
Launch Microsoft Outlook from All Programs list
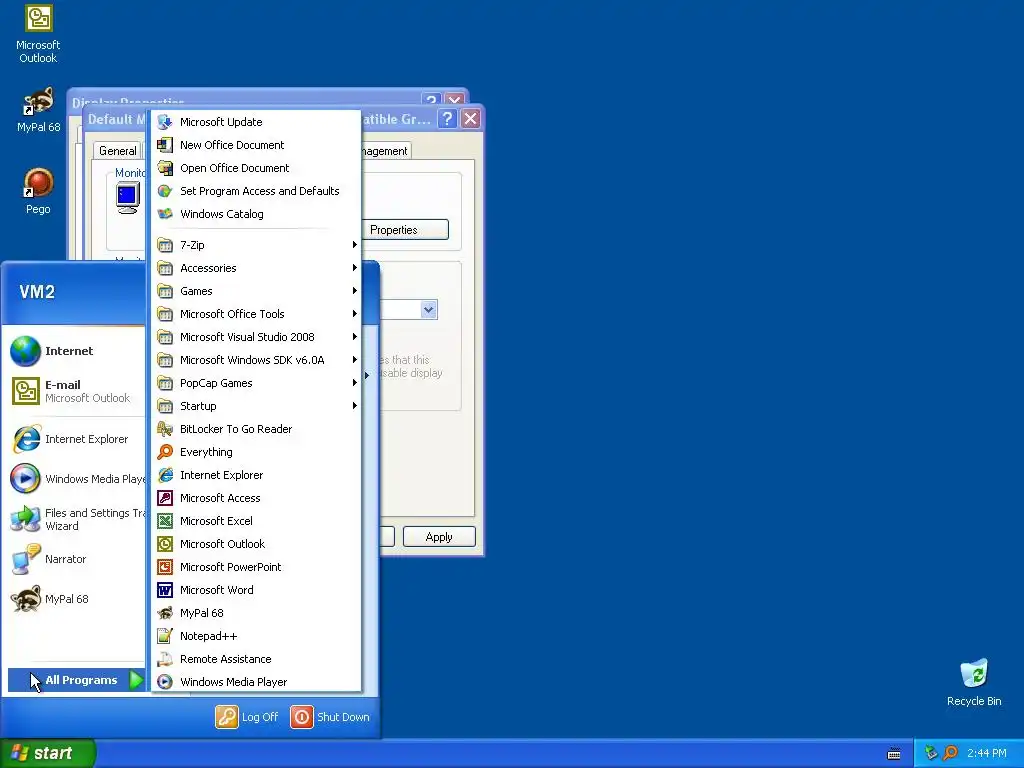coord(256,543)
